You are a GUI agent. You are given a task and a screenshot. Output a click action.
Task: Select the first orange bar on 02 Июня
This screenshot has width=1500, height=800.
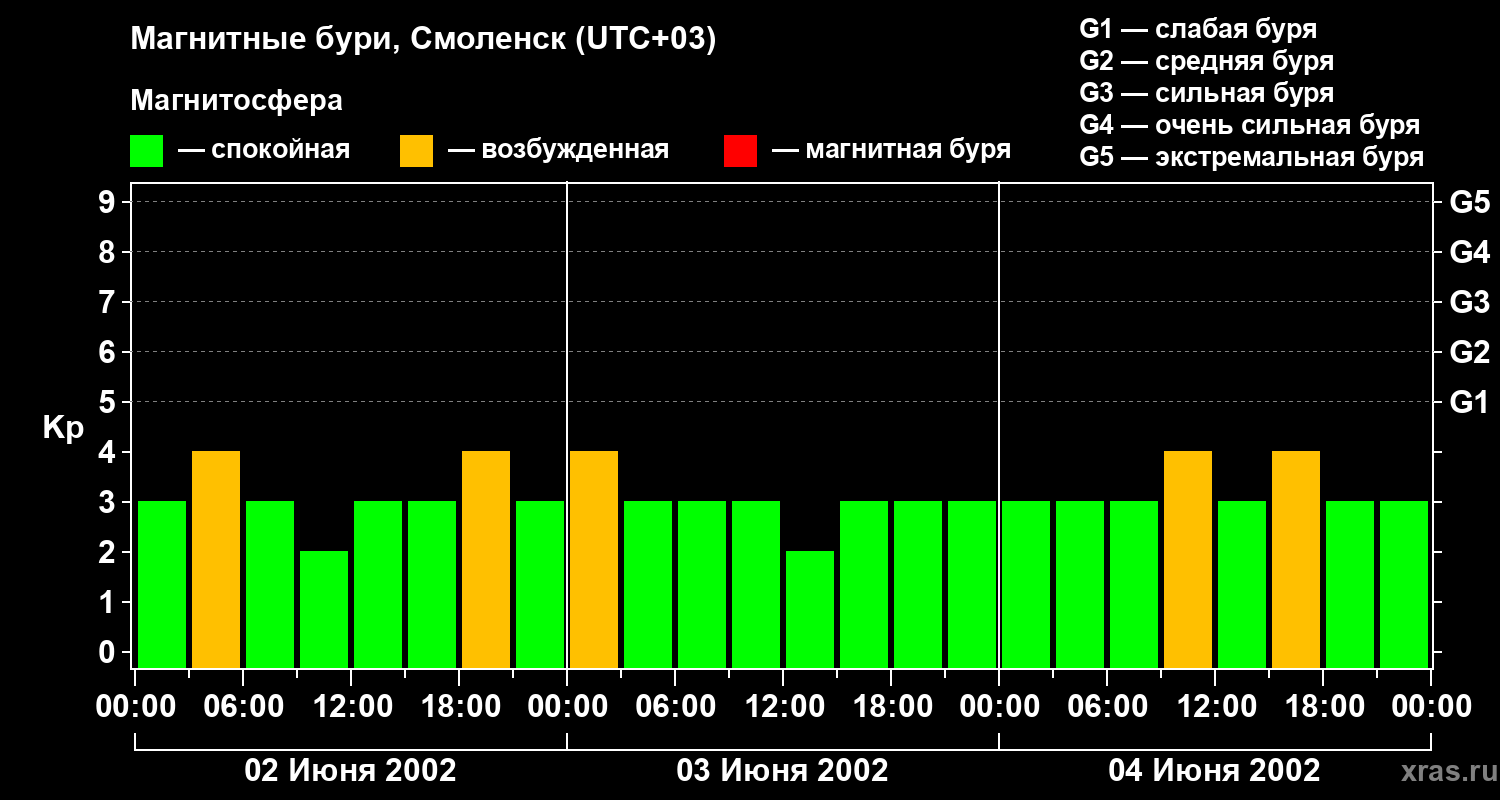click(x=216, y=559)
